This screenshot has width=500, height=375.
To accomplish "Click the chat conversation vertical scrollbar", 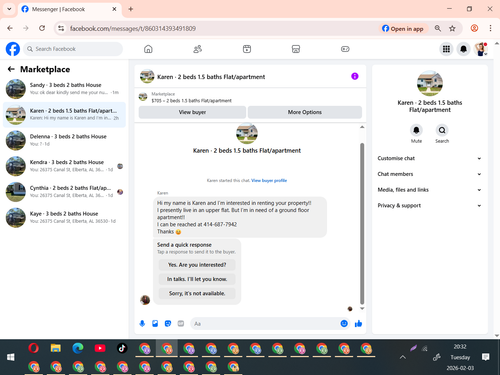I will [x=362, y=223].
